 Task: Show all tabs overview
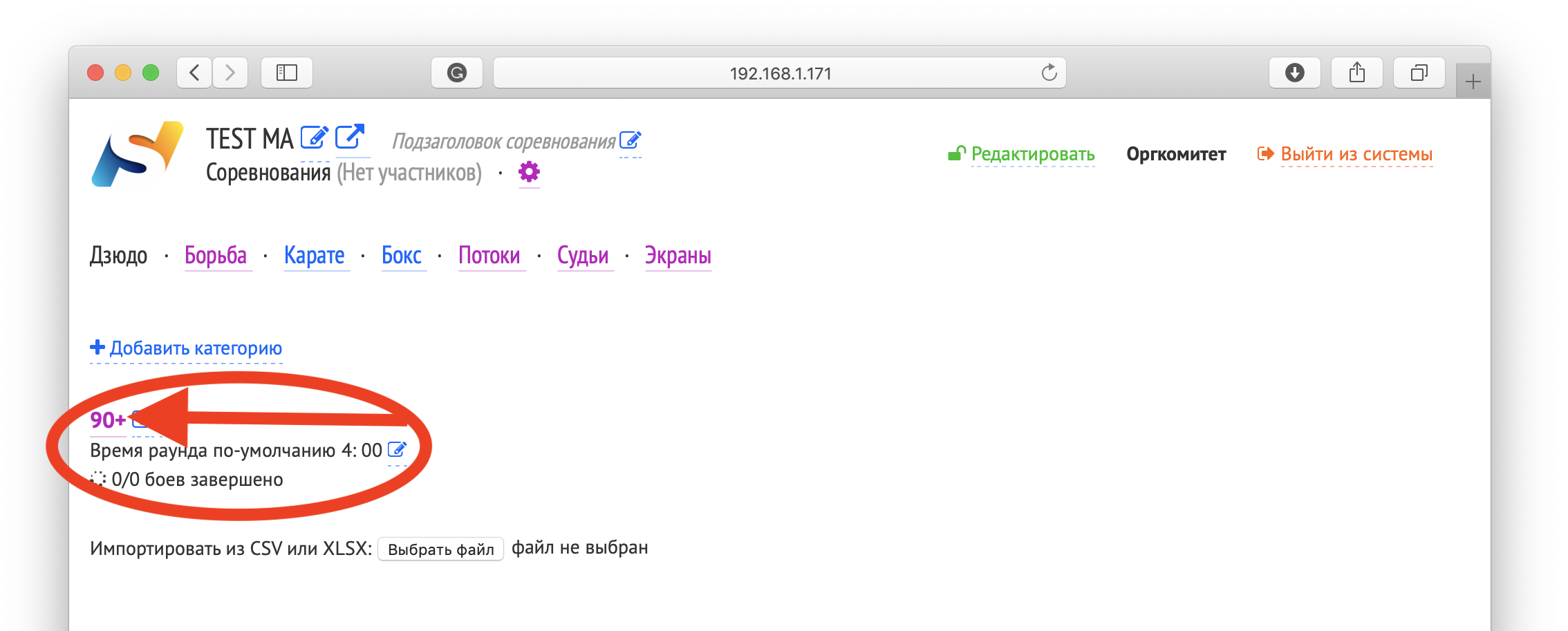pos(1419,73)
